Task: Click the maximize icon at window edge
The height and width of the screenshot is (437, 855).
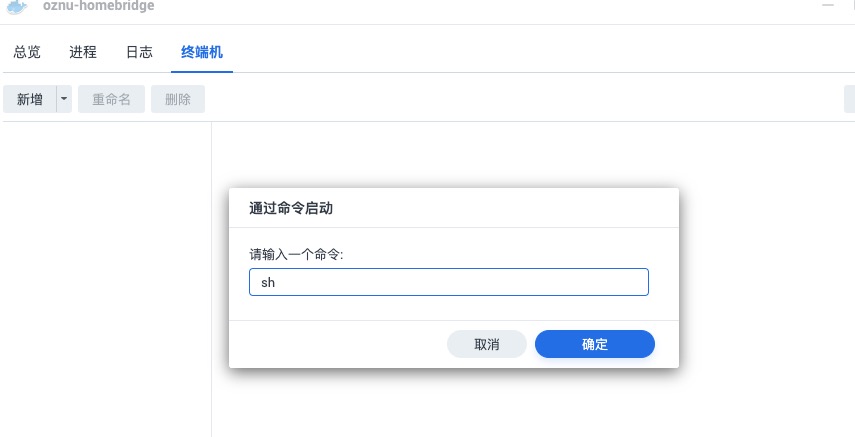Action: [851, 6]
